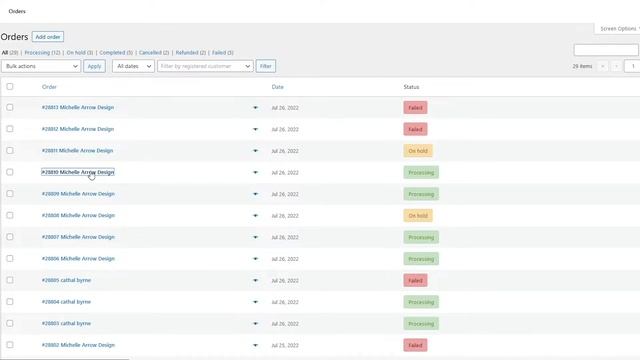Open preview arrow for order #28802
The height and width of the screenshot is (360, 640).
255,345
